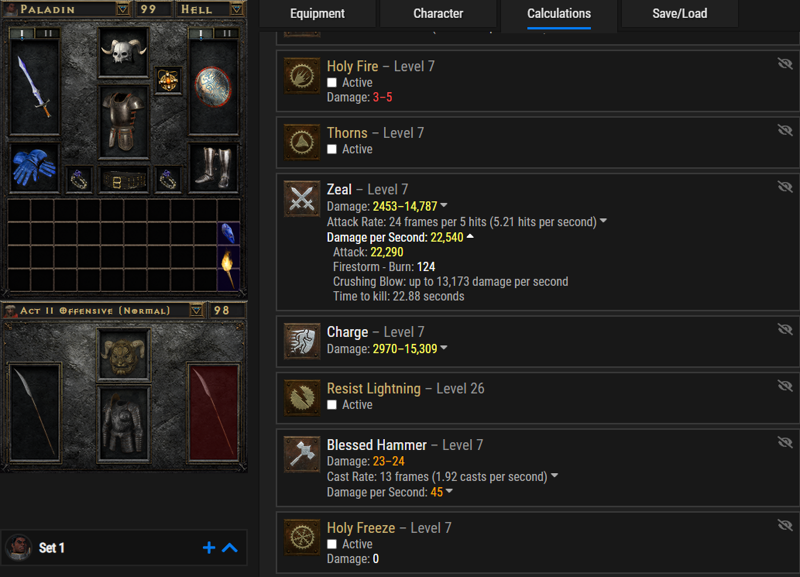Open the Paladin class dropdown
Image resolution: width=800 pixels, height=577 pixels.
[x=122, y=9]
